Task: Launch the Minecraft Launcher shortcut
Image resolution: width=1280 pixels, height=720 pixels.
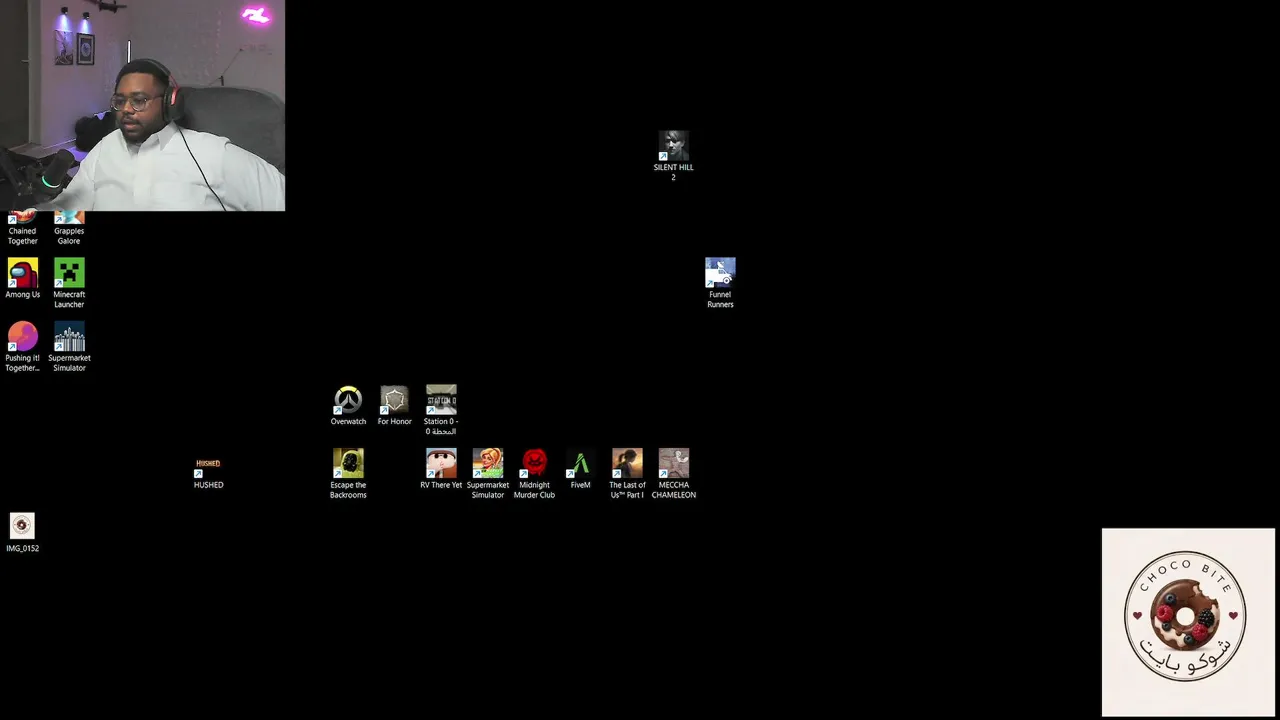Action: click(x=69, y=283)
